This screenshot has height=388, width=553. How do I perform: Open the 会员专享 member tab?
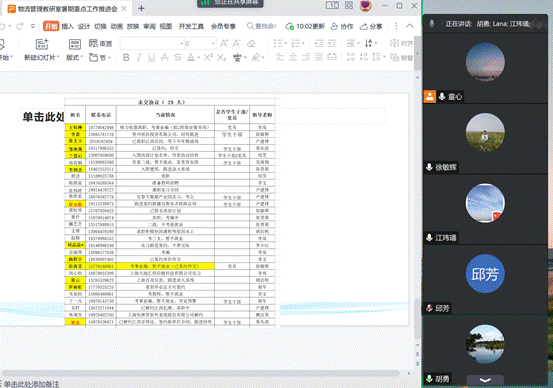[x=223, y=26]
